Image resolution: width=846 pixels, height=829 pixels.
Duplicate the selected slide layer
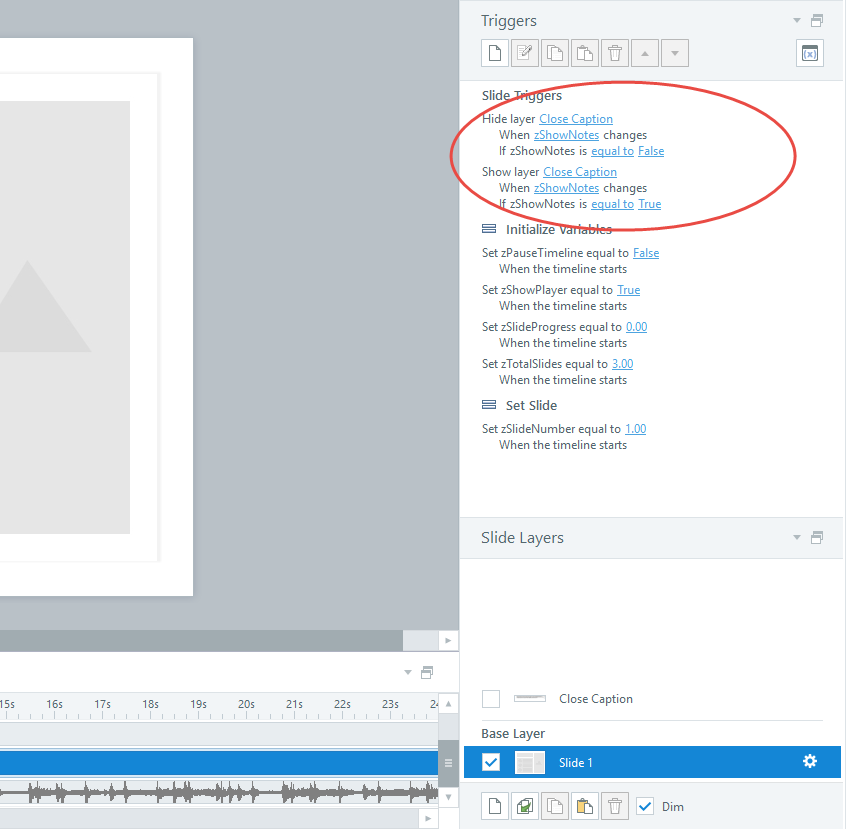(x=525, y=806)
